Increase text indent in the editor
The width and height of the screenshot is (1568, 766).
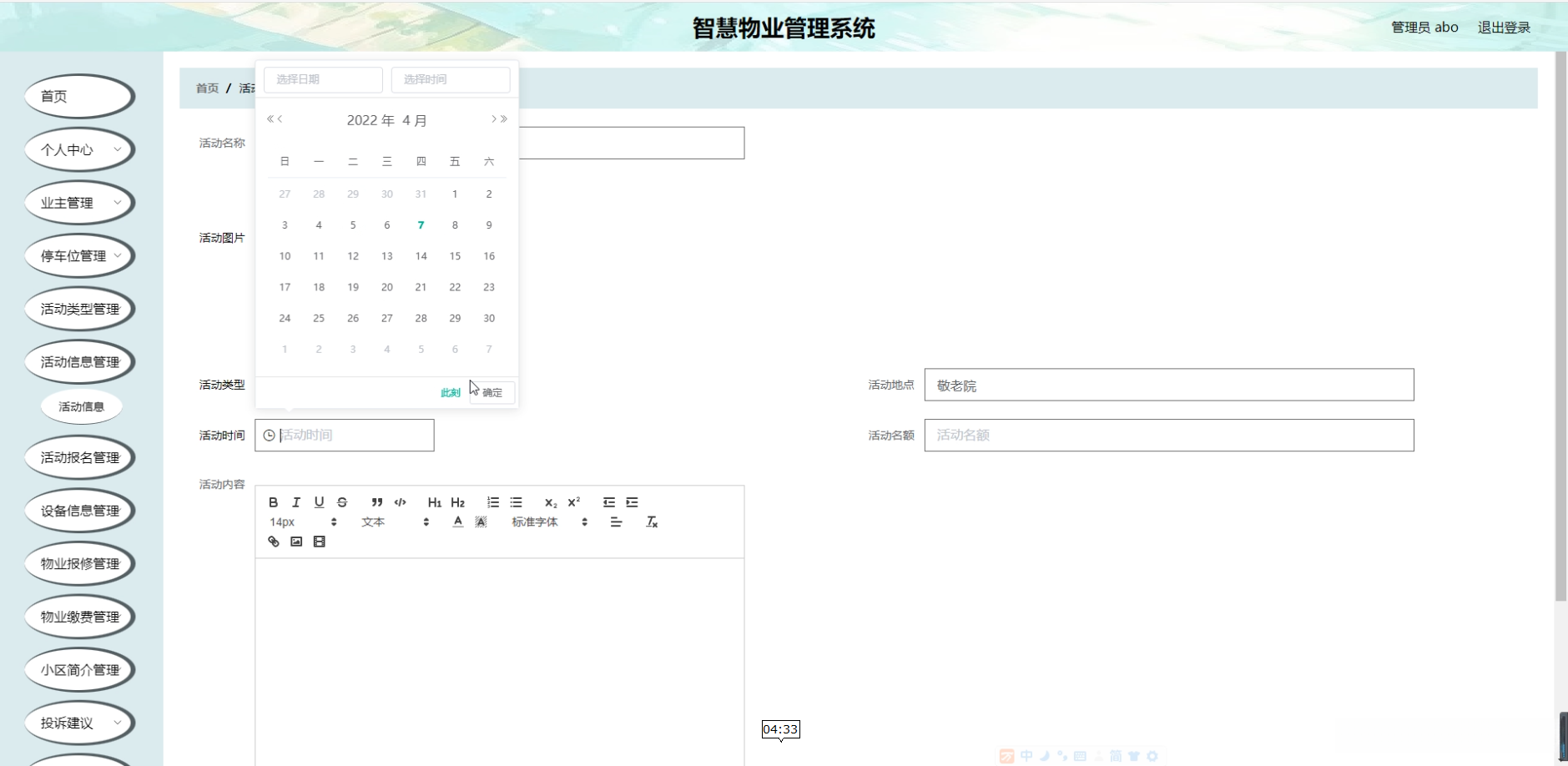click(x=633, y=502)
